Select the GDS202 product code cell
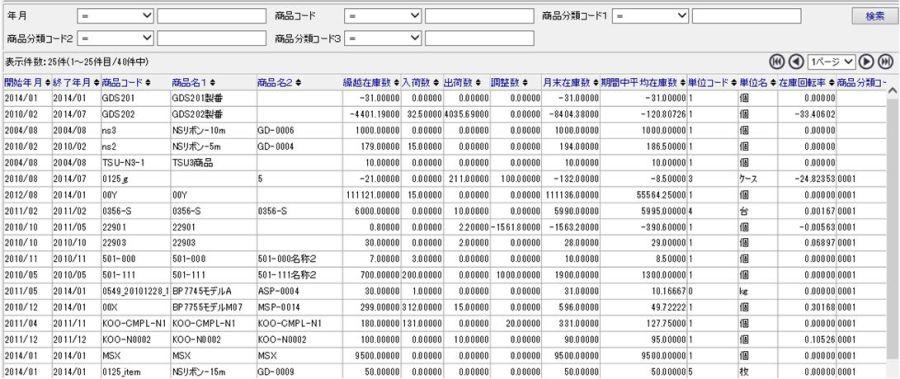This screenshot has width=900, height=379. point(135,114)
